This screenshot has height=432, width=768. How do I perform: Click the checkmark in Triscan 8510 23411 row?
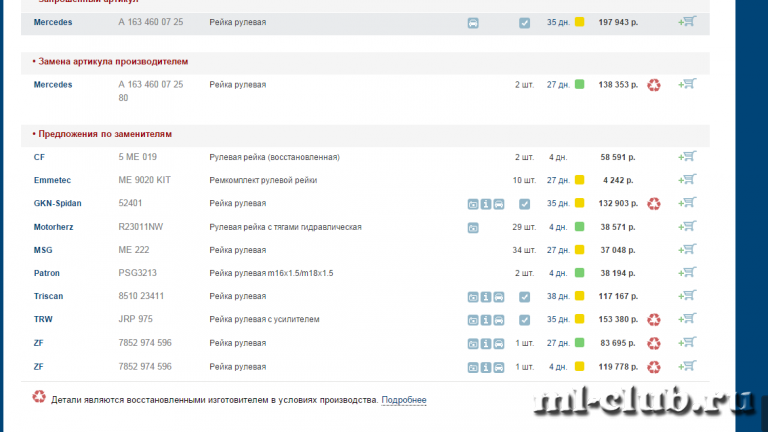[525, 297]
